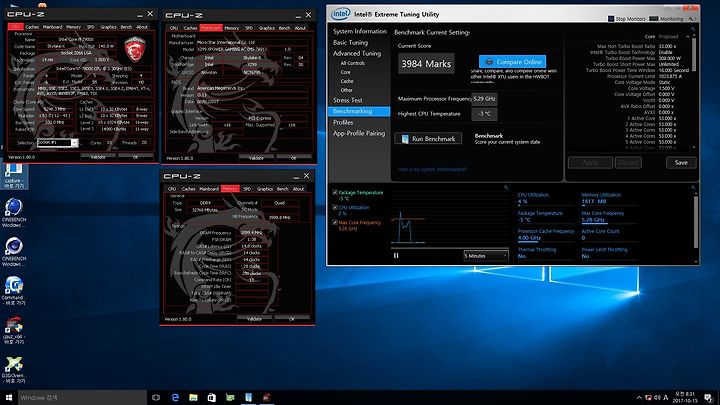Open the socket Selection dropdown in CPU-Z
The width and height of the screenshot is (720, 405).
(x=57, y=143)
